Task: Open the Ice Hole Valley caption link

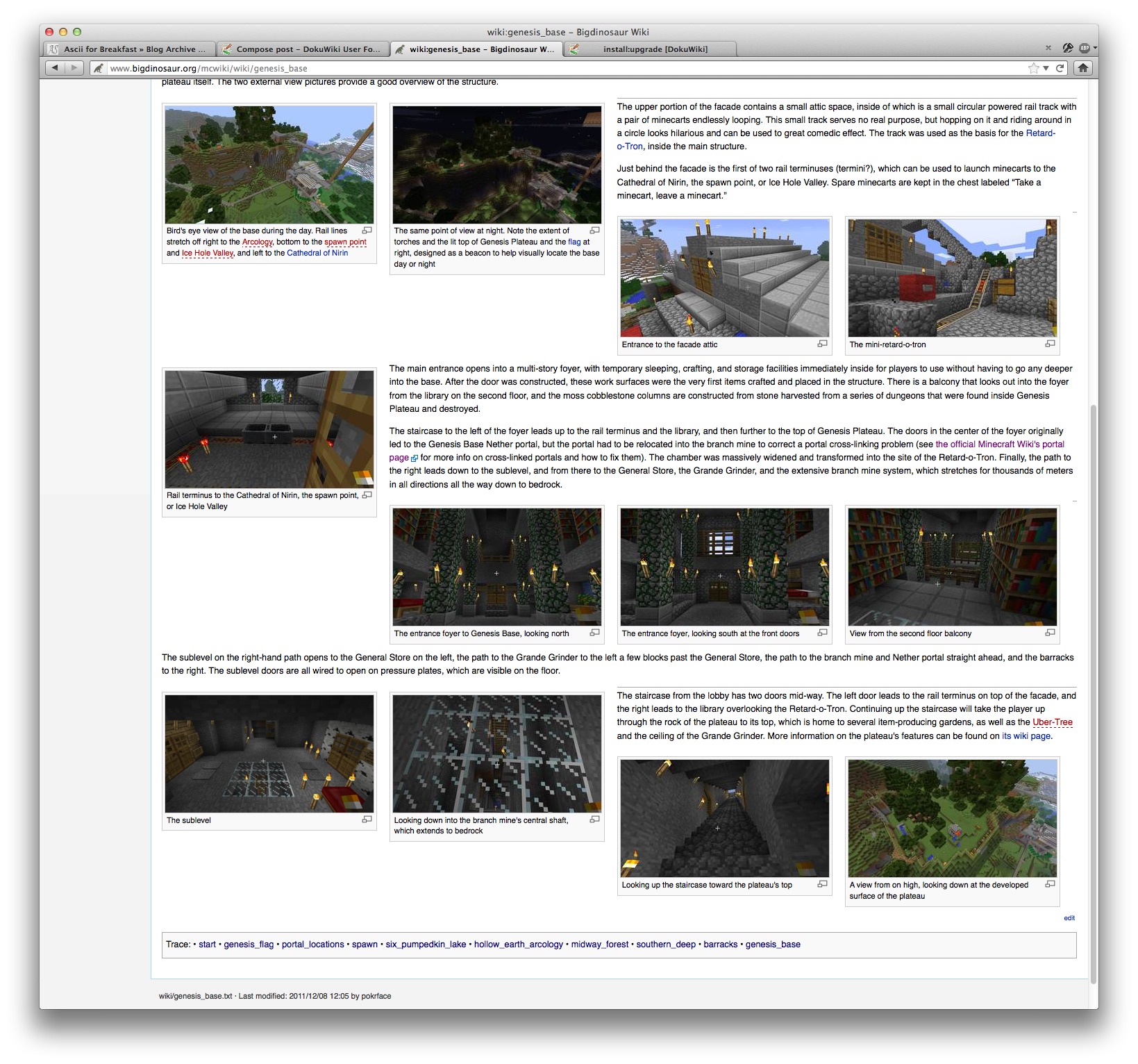Action: (208, 253)
